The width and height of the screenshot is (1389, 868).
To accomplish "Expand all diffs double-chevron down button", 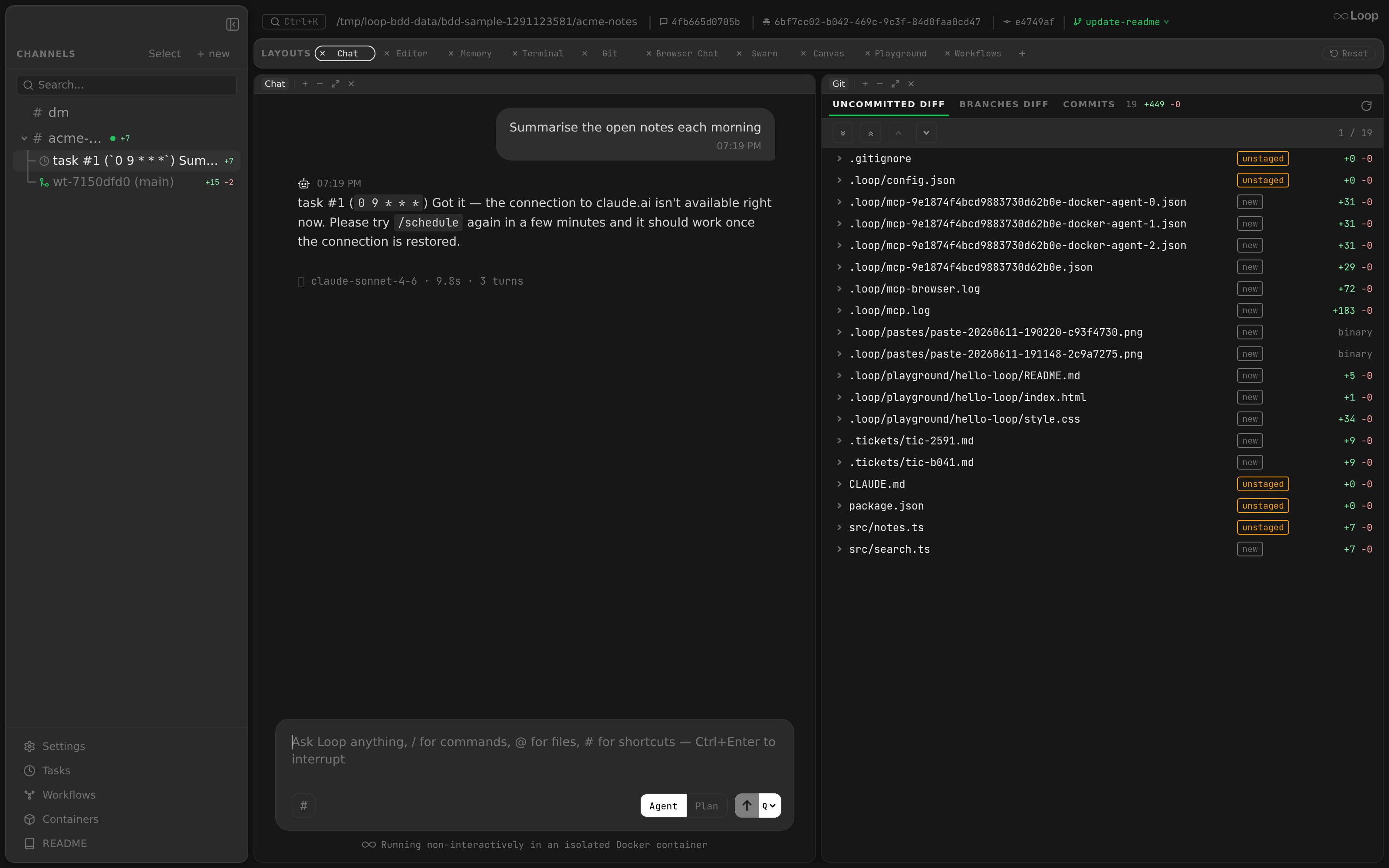I will [x=843, y=133].
